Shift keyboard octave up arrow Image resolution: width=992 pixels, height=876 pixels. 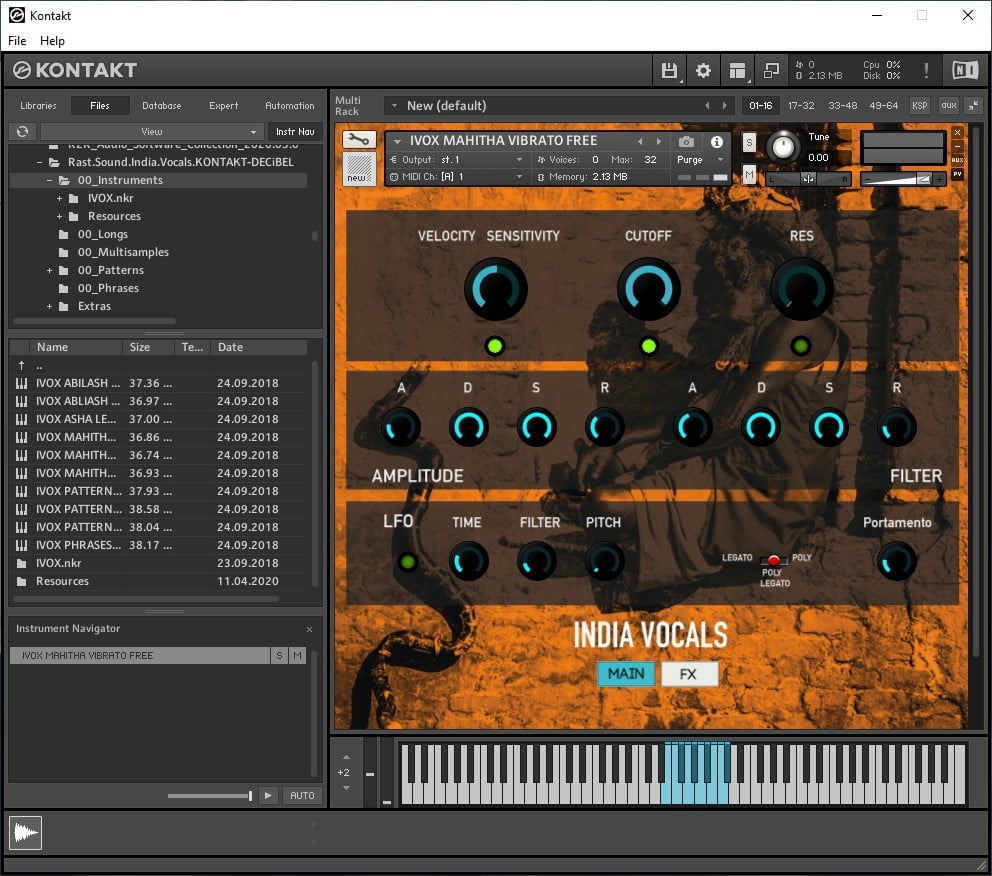[x=346, y=757]
